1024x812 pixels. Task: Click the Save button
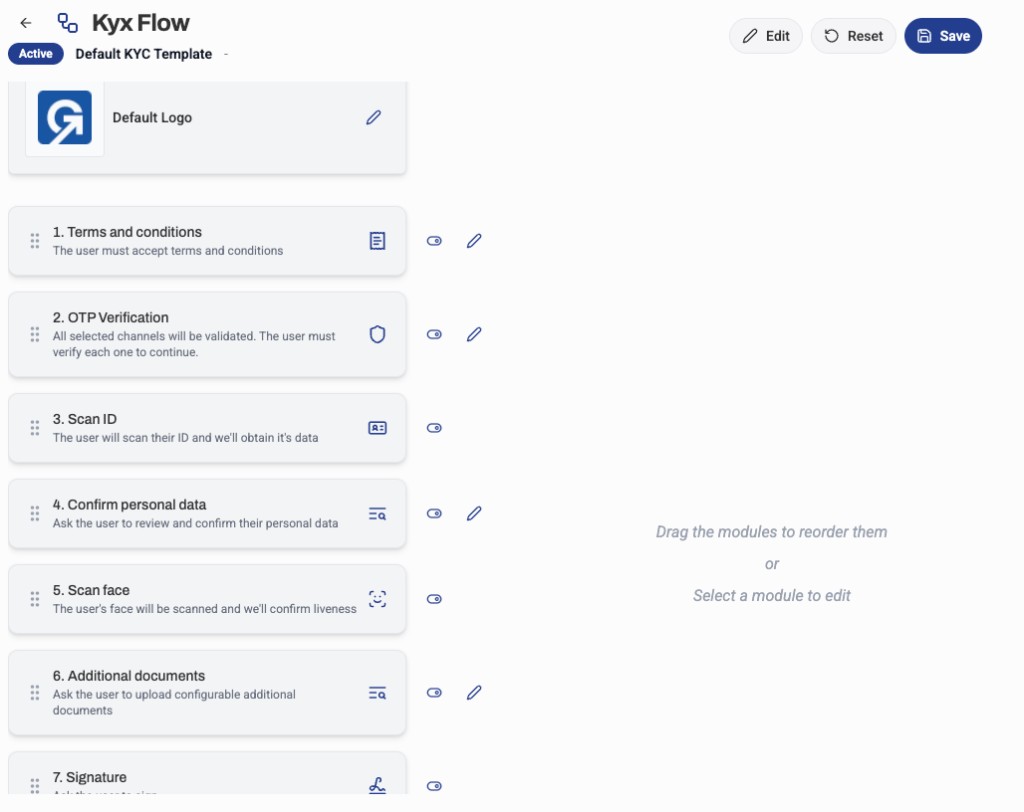pos(941,35)
